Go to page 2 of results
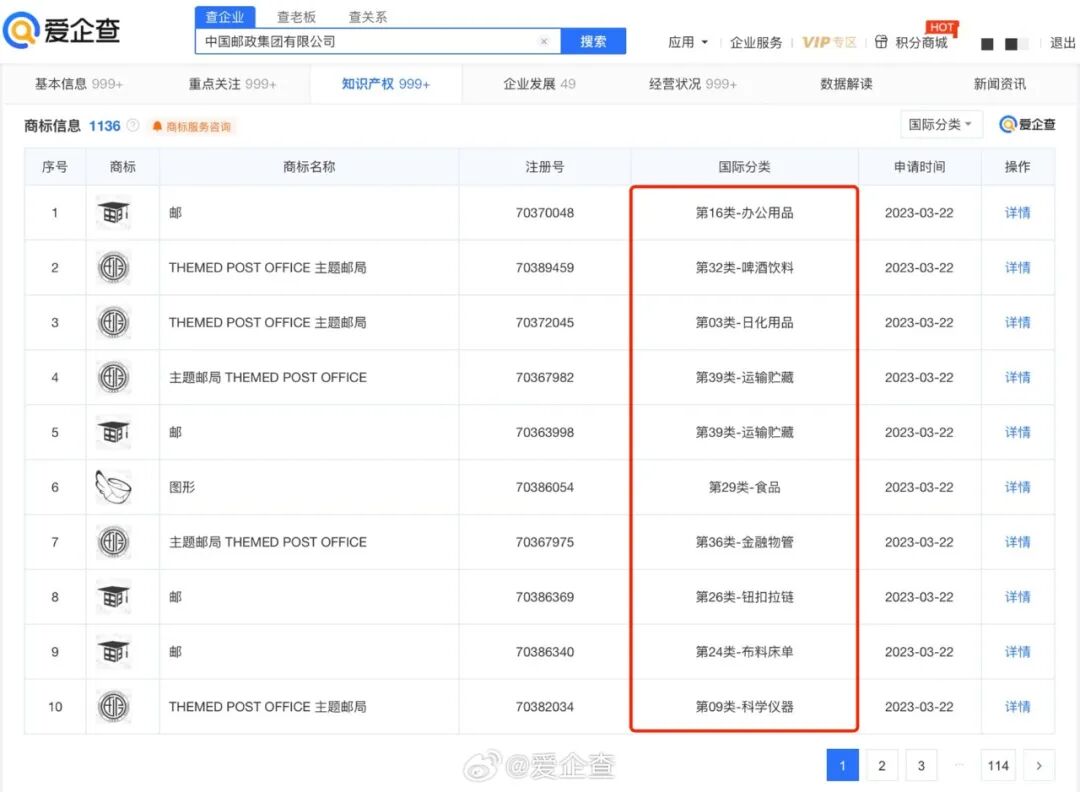 pos(881,765)
